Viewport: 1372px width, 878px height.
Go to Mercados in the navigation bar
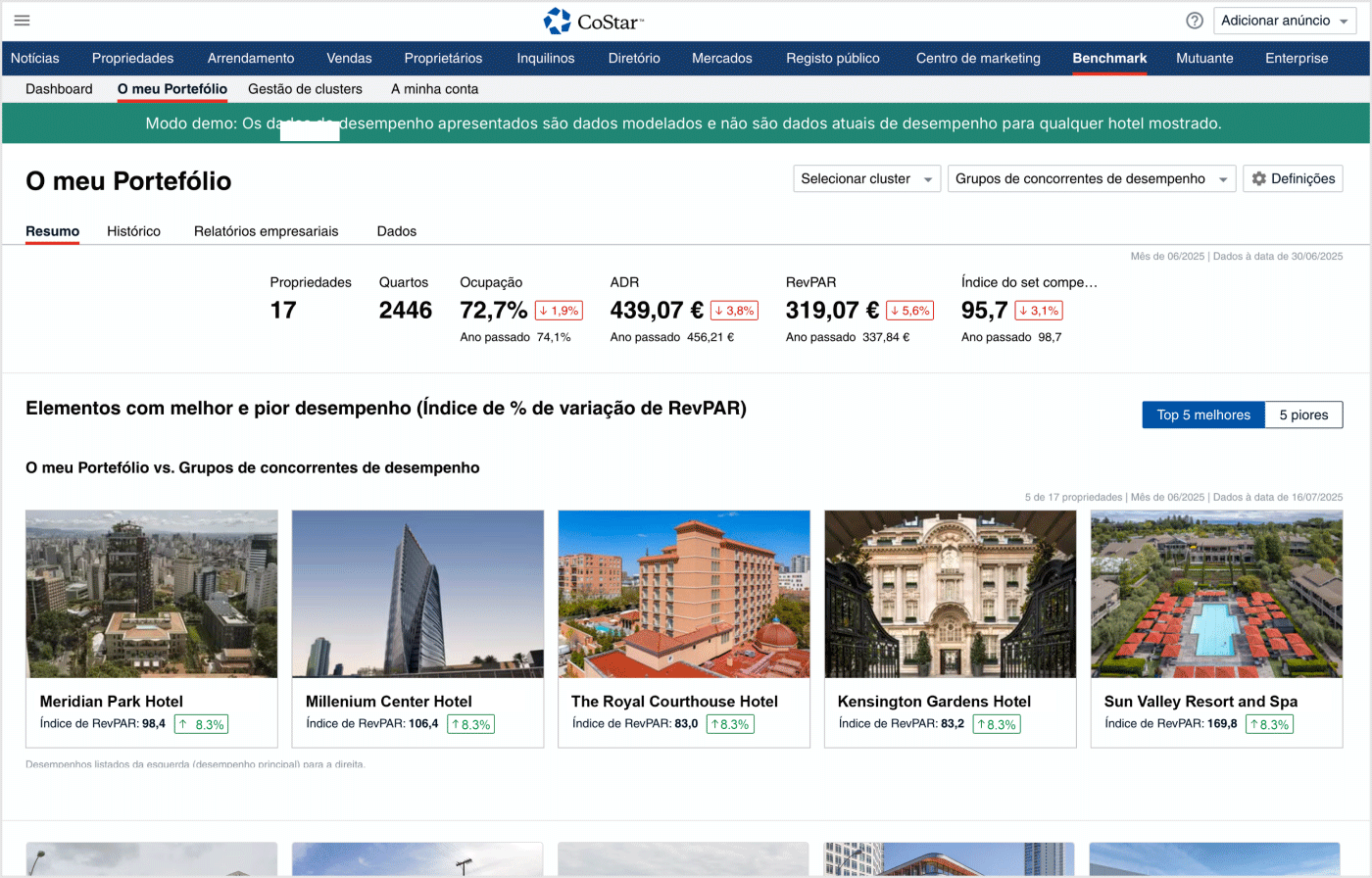coord(721,58)
